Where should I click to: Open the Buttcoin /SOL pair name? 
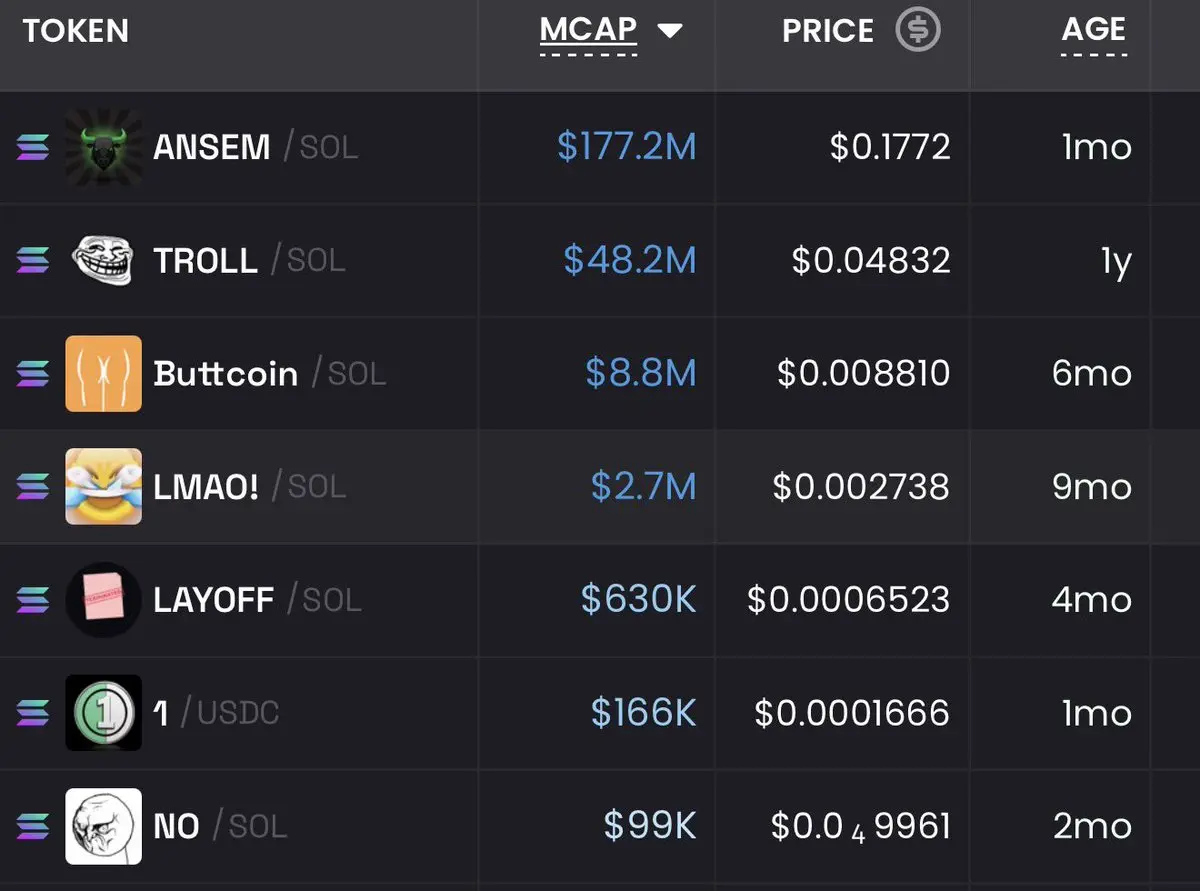pyautogui.click(x=269, y=374)
